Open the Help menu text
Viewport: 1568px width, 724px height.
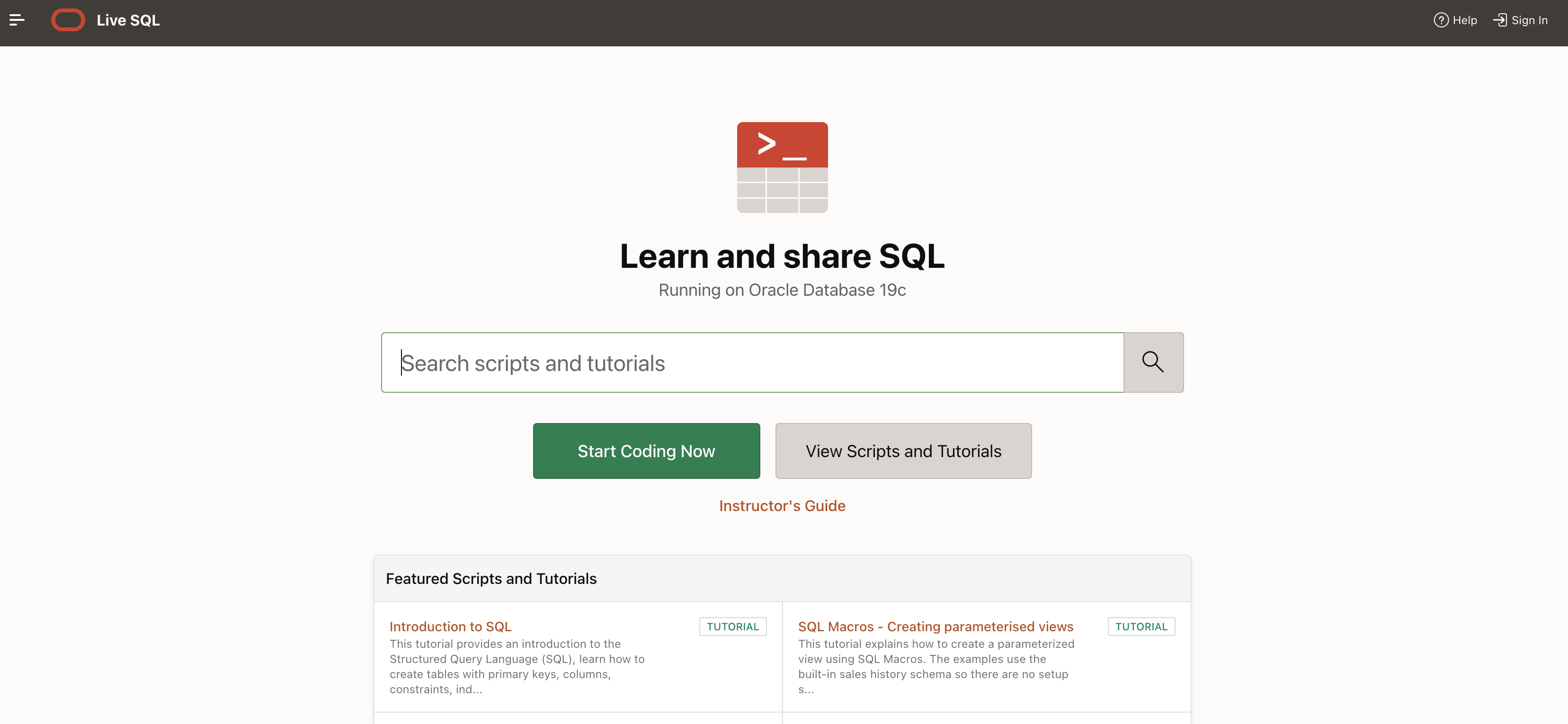1464,20
